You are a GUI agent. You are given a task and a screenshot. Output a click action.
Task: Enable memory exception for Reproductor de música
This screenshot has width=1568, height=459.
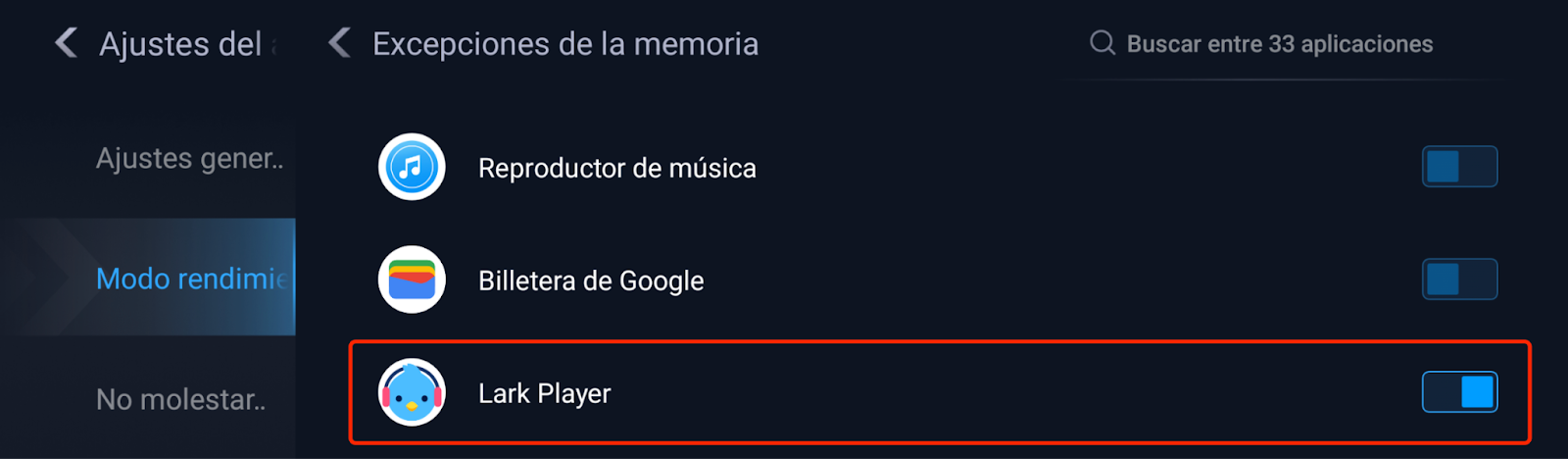(x=1459, y=167)
